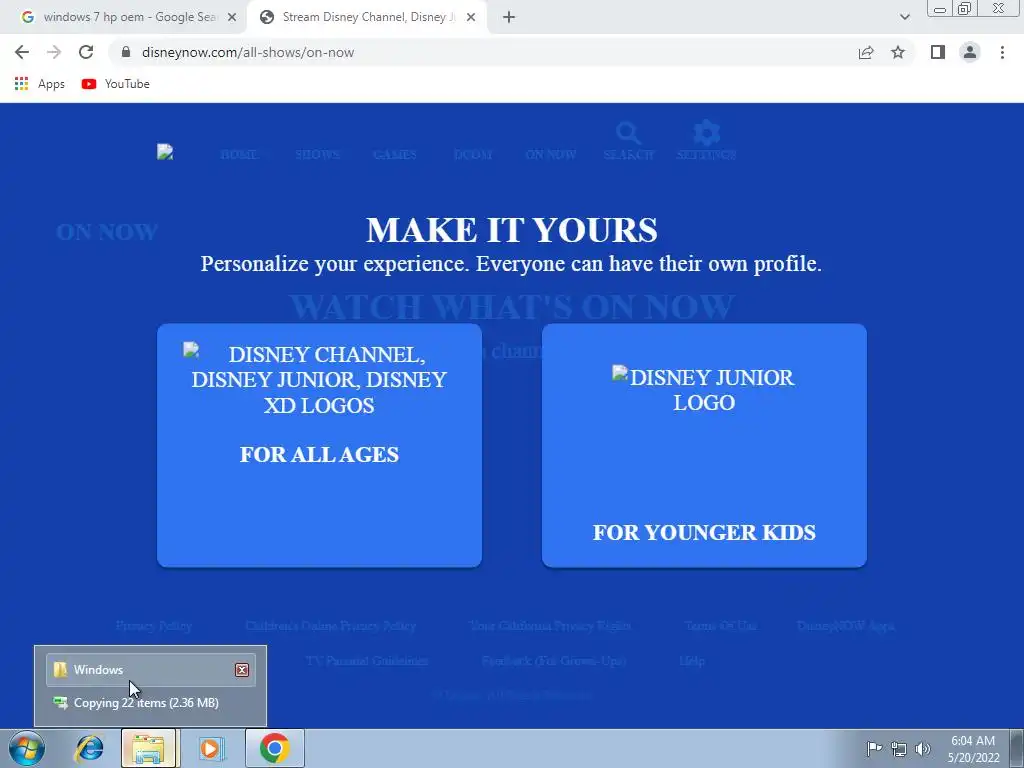Launch Internet Explorer from the taskbar
The image size is (1024, 768).
click(89, 748)
